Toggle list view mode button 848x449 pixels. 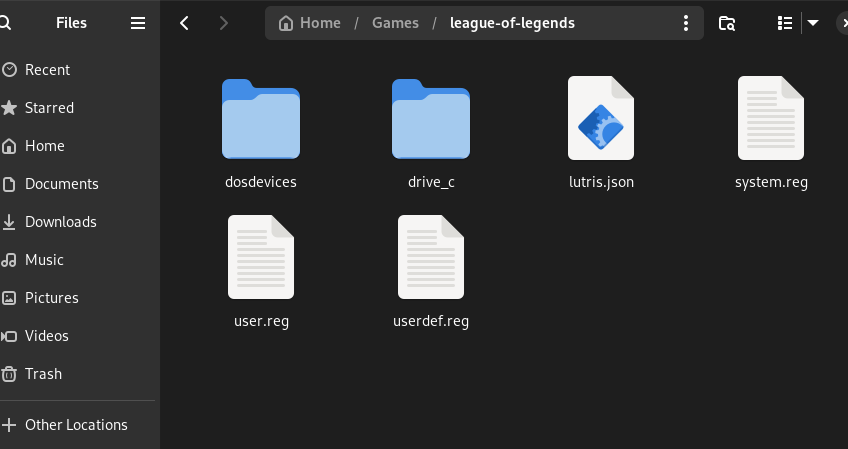(x=785, y=23)
